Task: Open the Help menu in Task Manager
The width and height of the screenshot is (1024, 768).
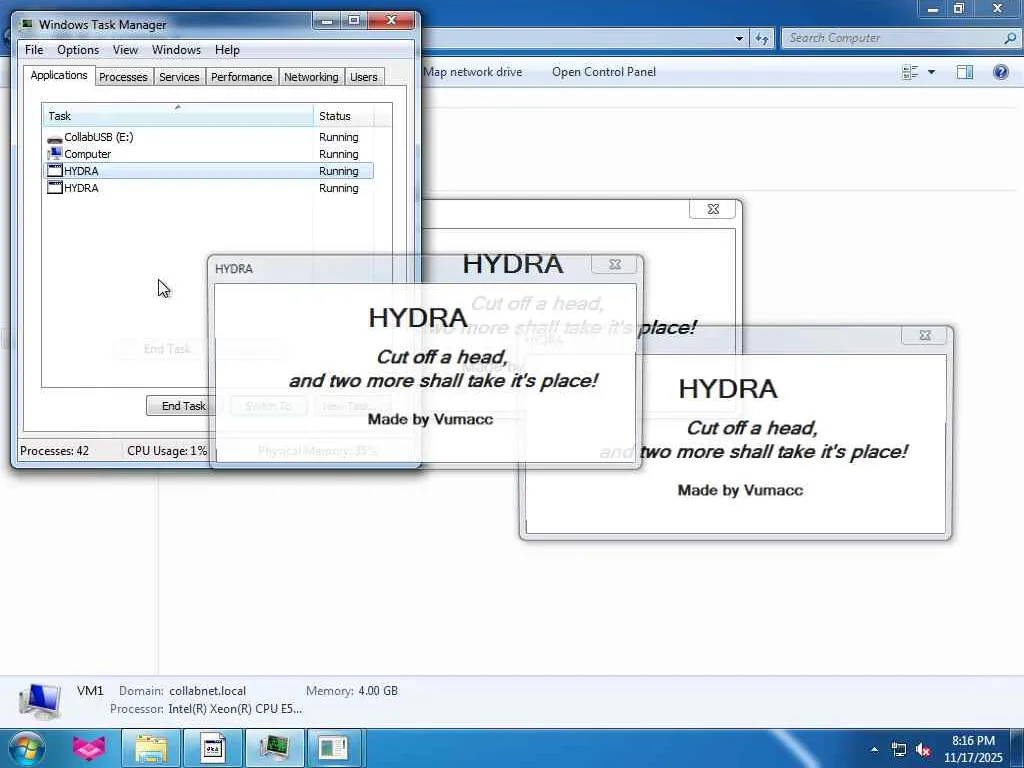Action: click(x=227, y=50)
